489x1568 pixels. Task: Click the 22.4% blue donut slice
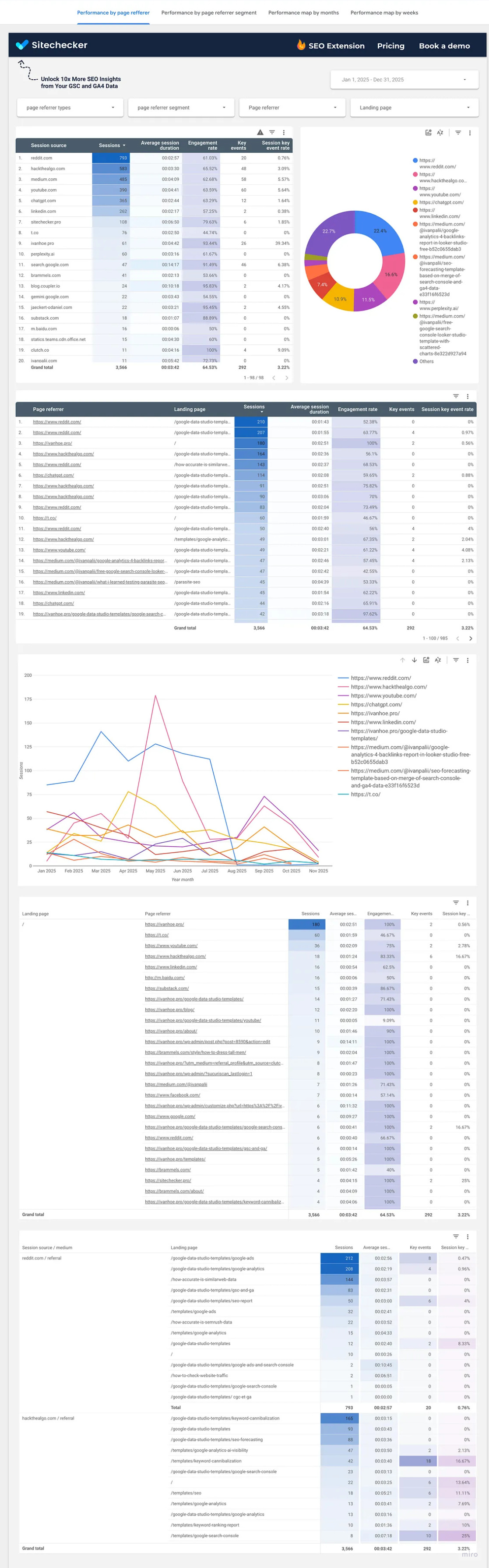coord(380,231)
